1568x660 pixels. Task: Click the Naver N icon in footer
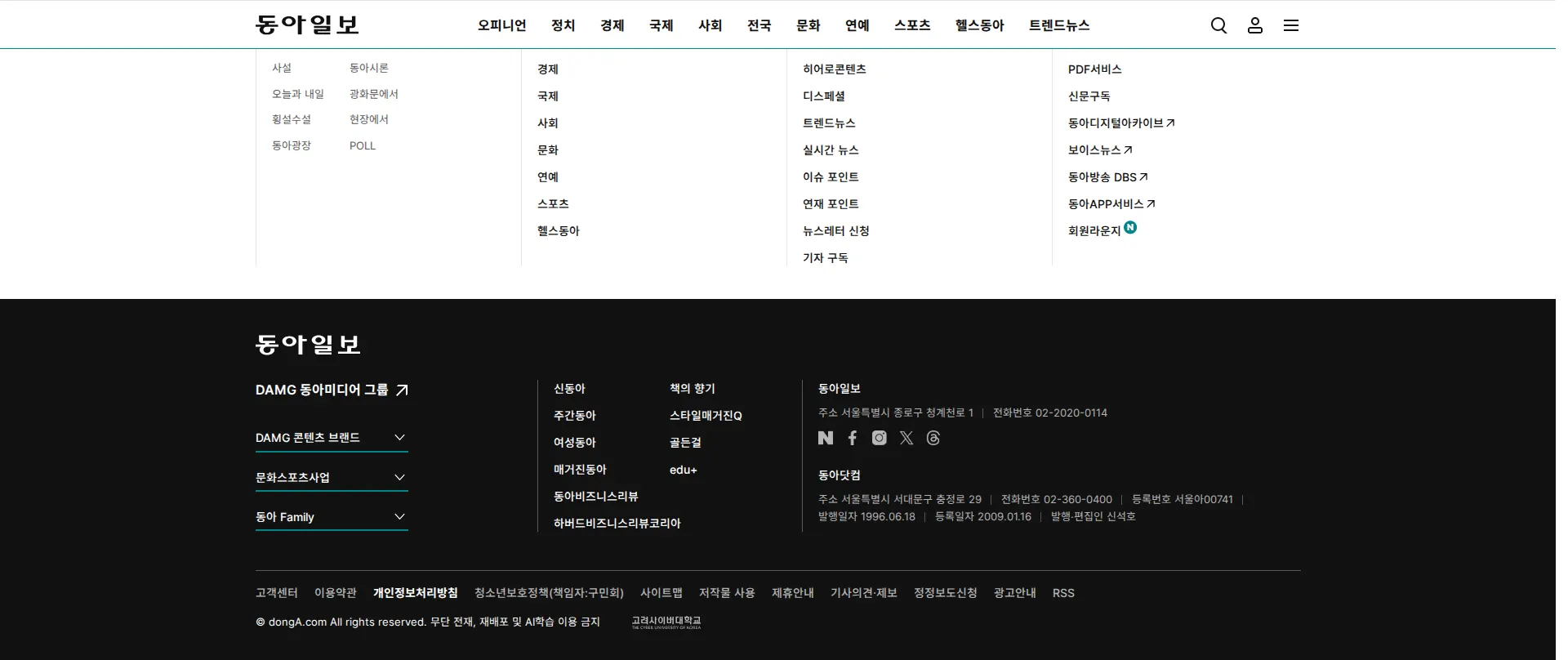click(826, 438)
